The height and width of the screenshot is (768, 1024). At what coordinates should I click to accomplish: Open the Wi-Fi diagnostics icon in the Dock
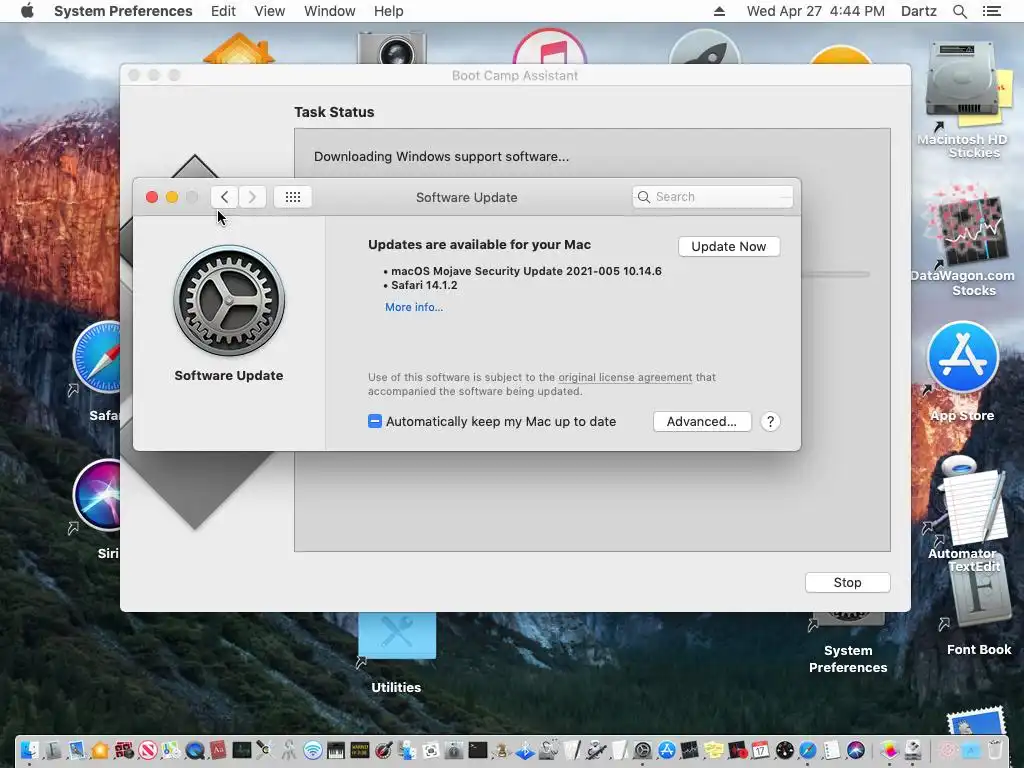pyautogui.click(x=313, y=750)
